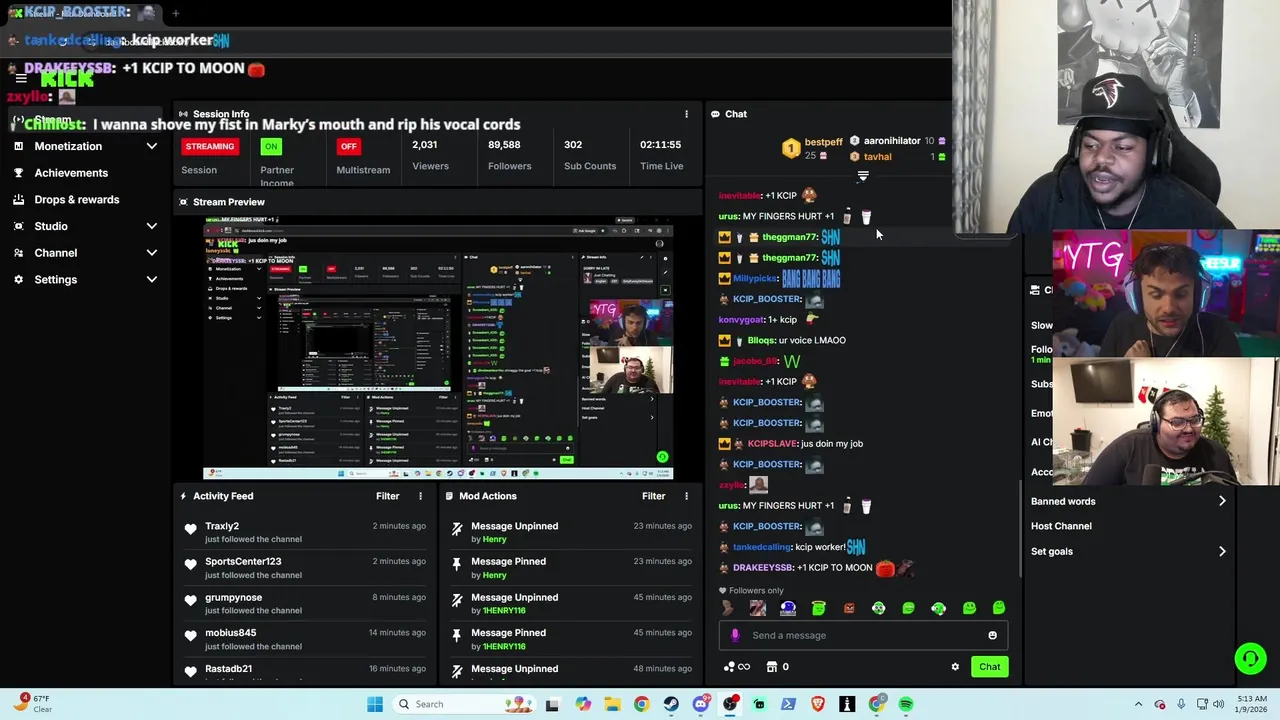The image size is (1280, 720).
Task: Click the 02:11:55 Time Live value
Action: pos(661,145)
